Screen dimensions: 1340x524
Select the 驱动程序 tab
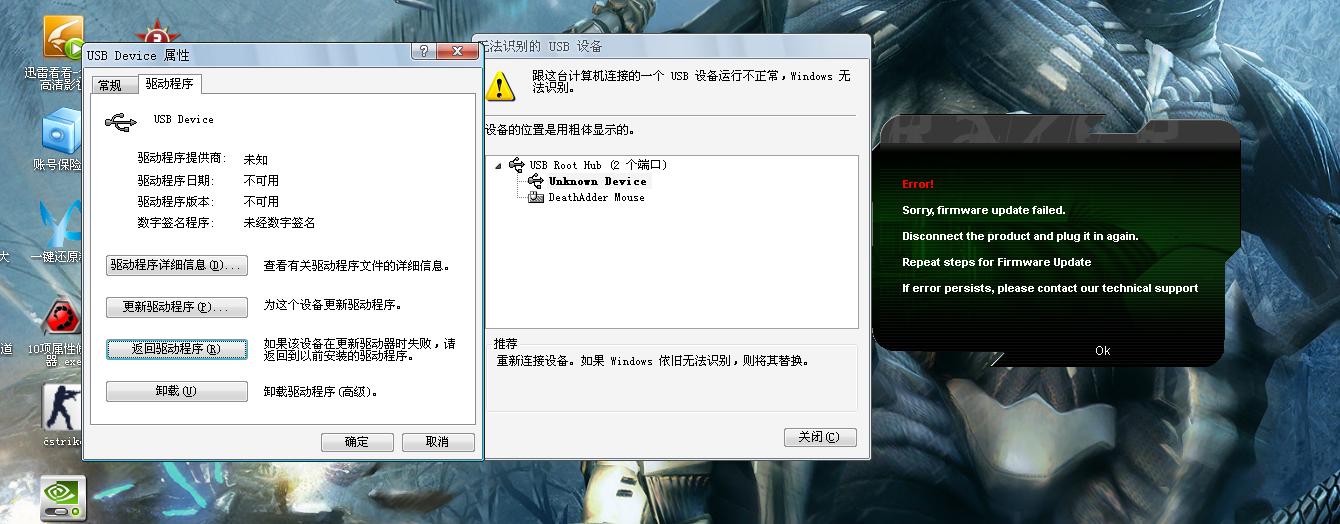point(169,84)
